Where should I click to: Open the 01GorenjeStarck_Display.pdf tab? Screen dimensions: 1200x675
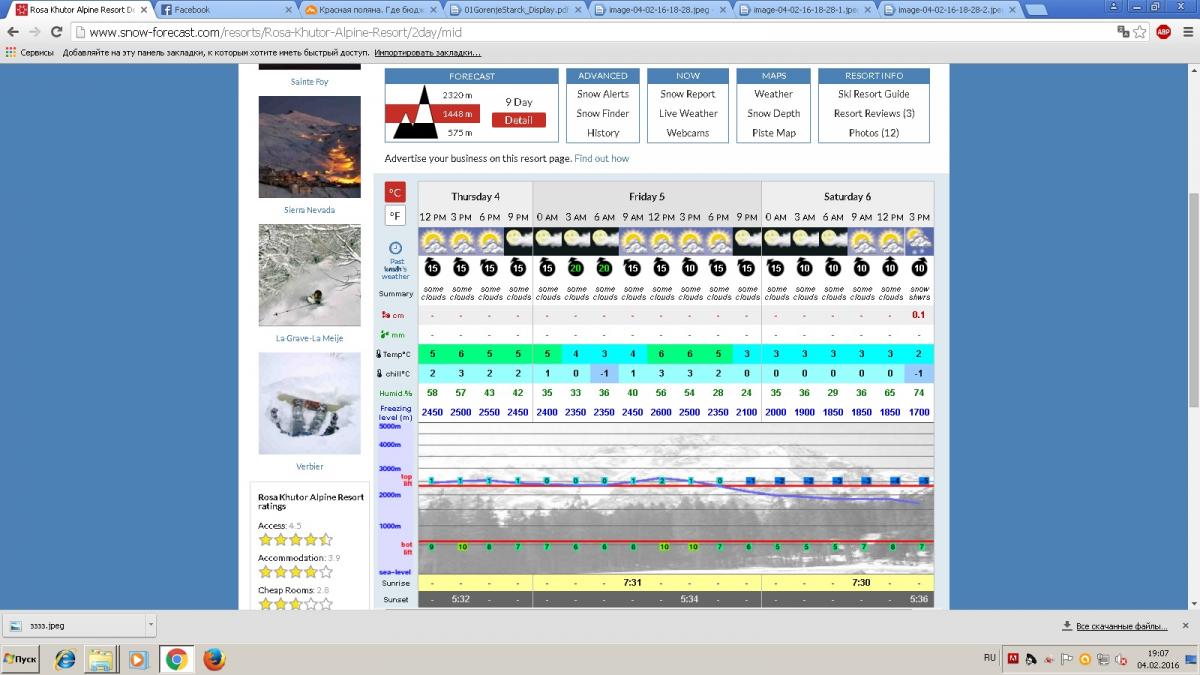coord(516,9)
